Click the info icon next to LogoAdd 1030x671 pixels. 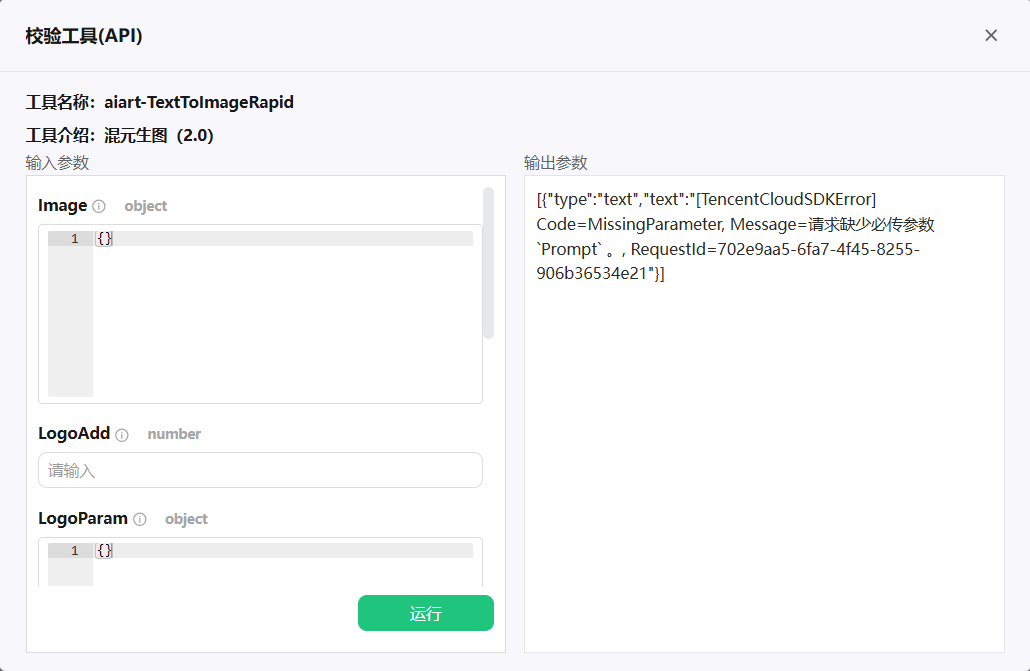122,435
